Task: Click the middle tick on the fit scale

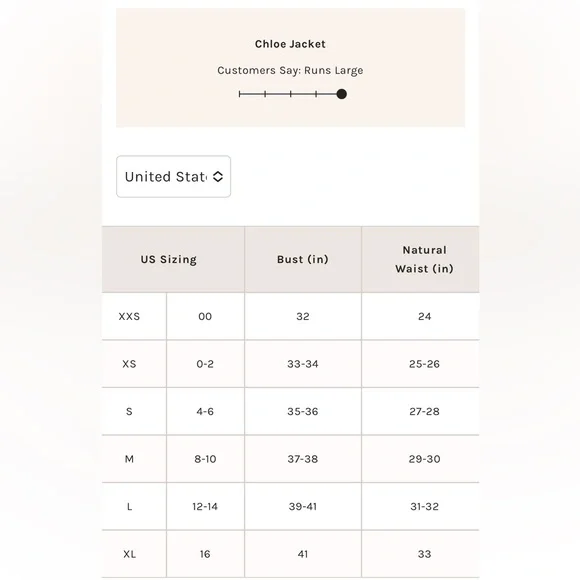Action: (x=291, y=94)
